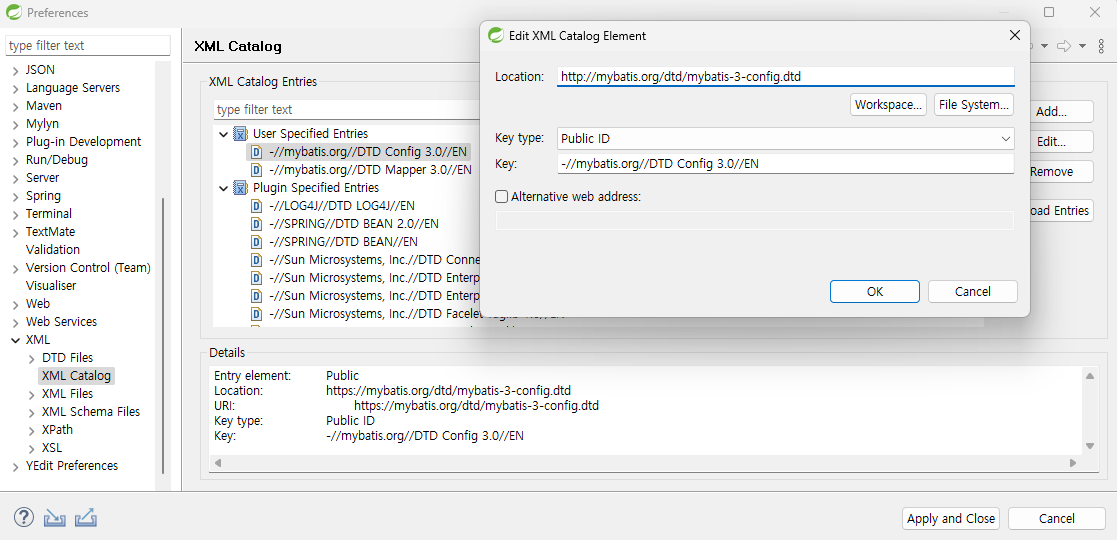Screen dimensions: 1117x540
Task: Click the Key text field
Action: tap(786, 164)
